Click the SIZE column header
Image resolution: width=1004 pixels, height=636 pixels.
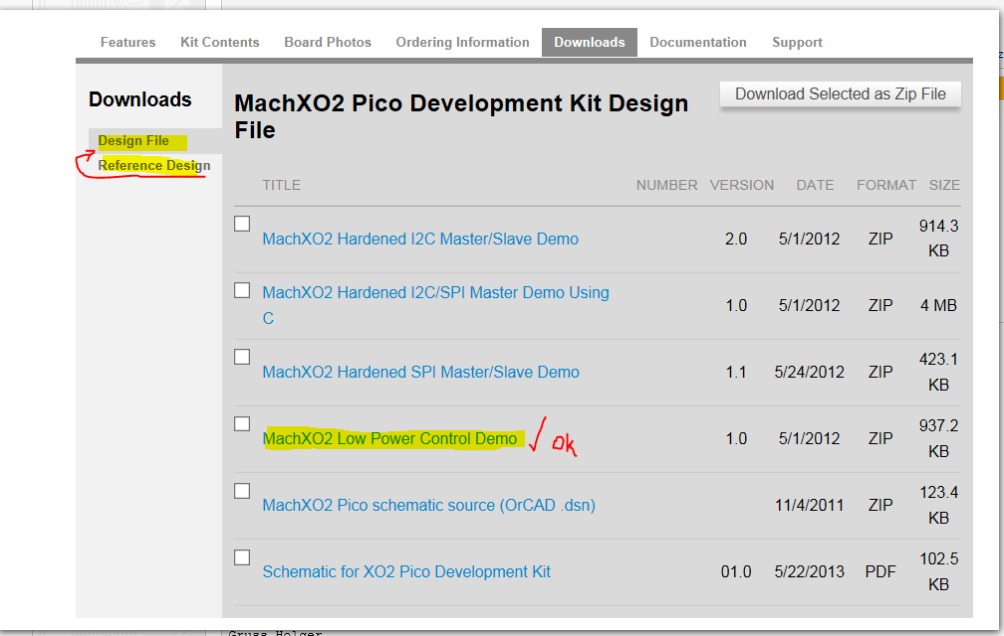[944, 185]
